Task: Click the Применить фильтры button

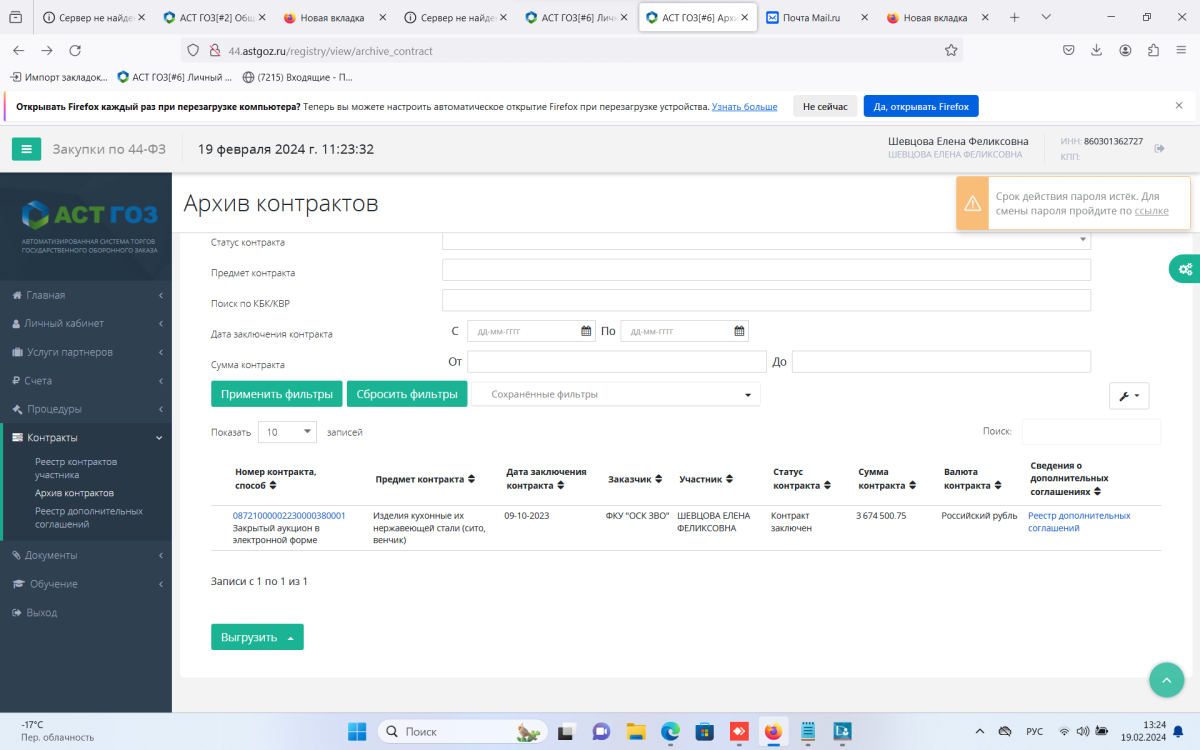Action: [x=277, y=394]
